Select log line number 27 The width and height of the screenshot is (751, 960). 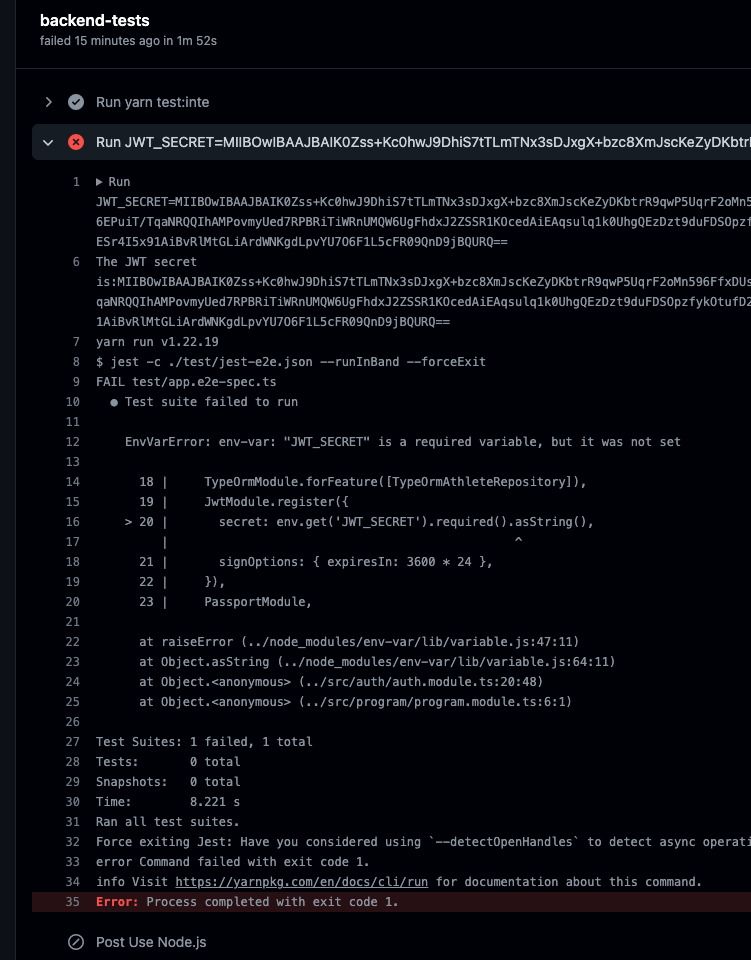pyautogui.click(x=72, y=742)
